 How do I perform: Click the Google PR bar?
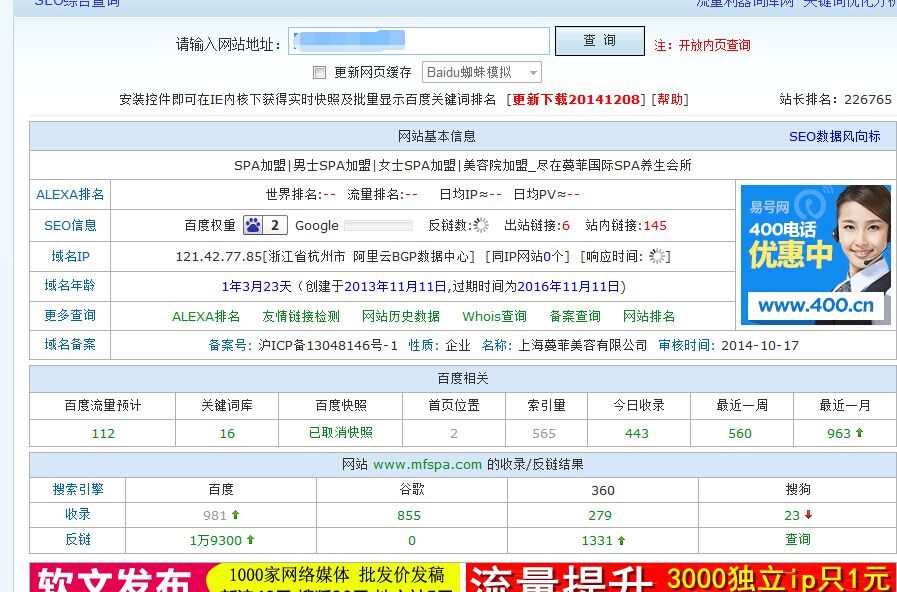click(x=378, y=225)
